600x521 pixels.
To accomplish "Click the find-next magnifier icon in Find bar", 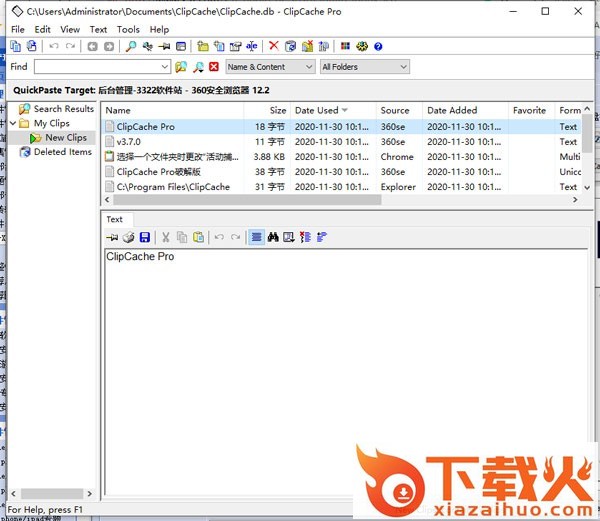I will click(x=198, y=67).
